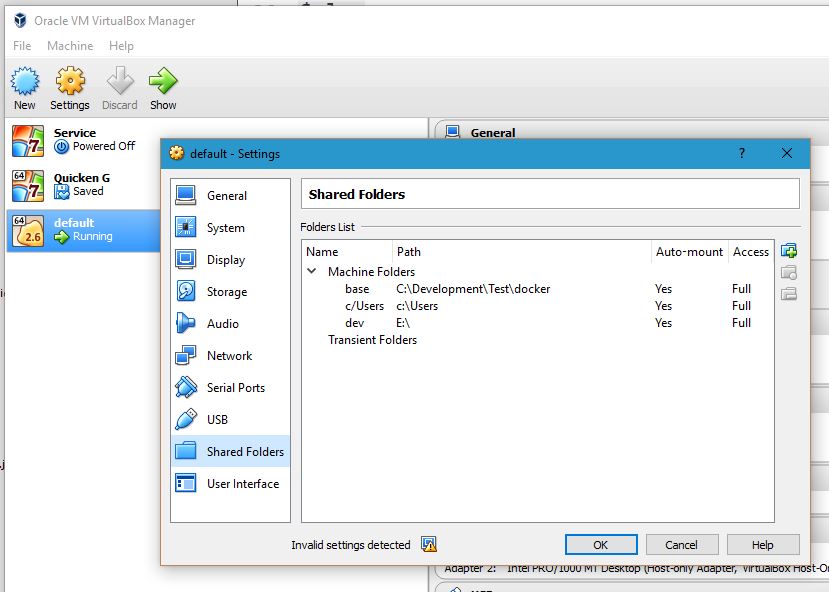Click the remove shared folder icon
829x592 pixels.
tap(789, 293)
